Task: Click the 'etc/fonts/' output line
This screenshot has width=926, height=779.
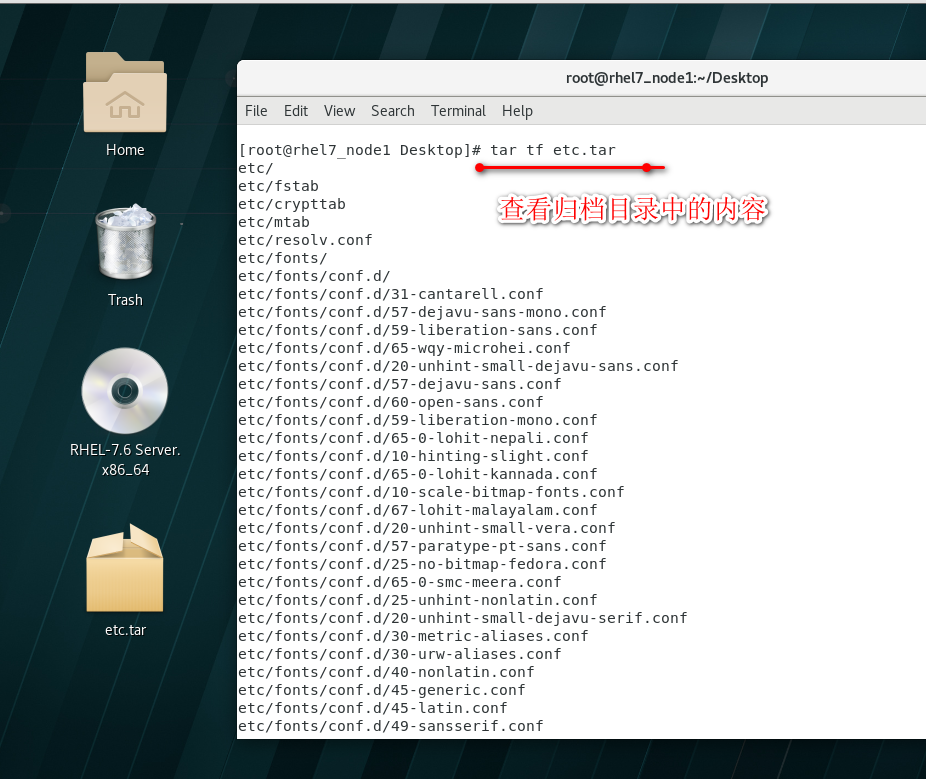Action: [283, 258]
